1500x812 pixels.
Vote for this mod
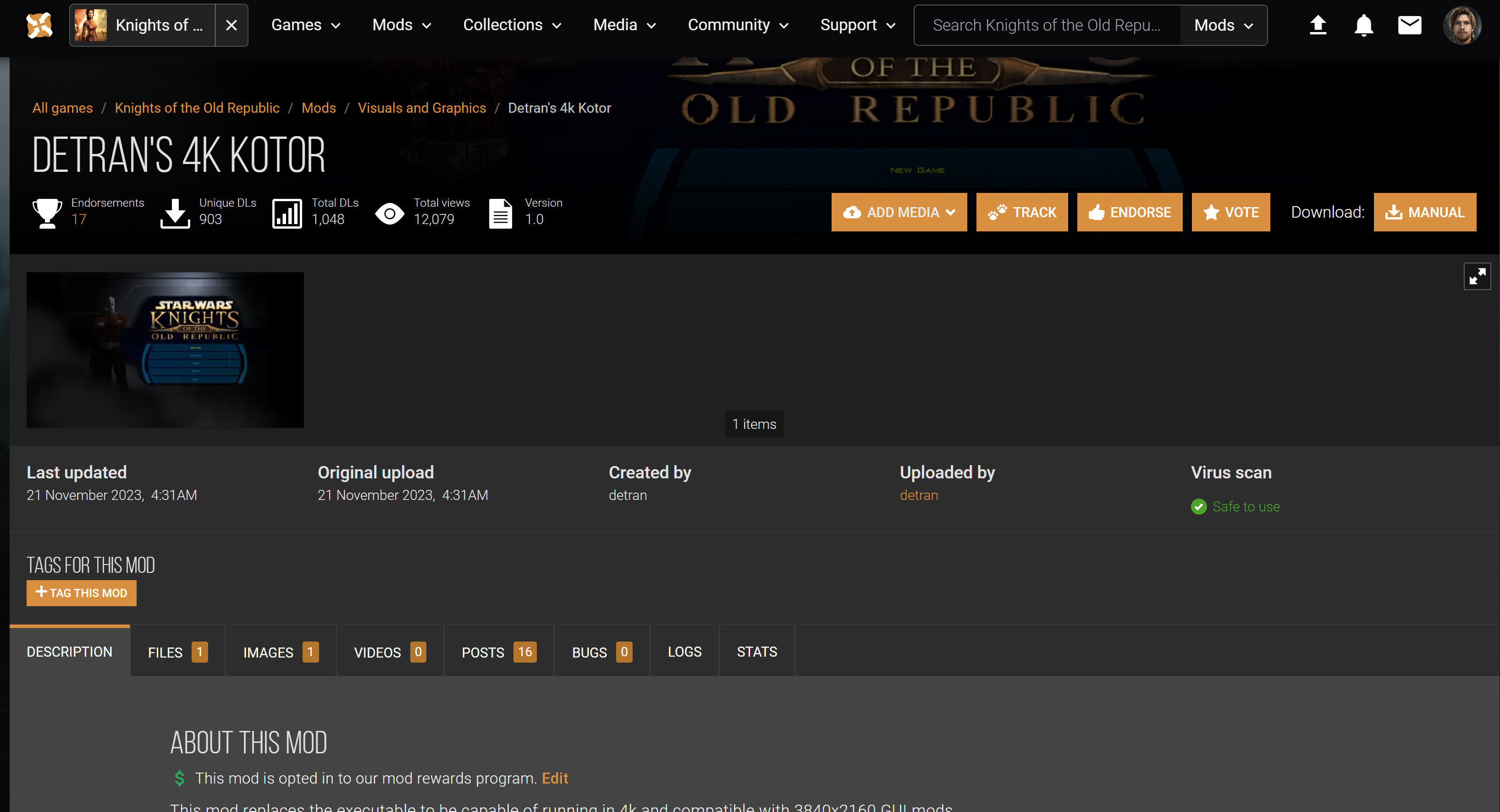click(1231, 212)
